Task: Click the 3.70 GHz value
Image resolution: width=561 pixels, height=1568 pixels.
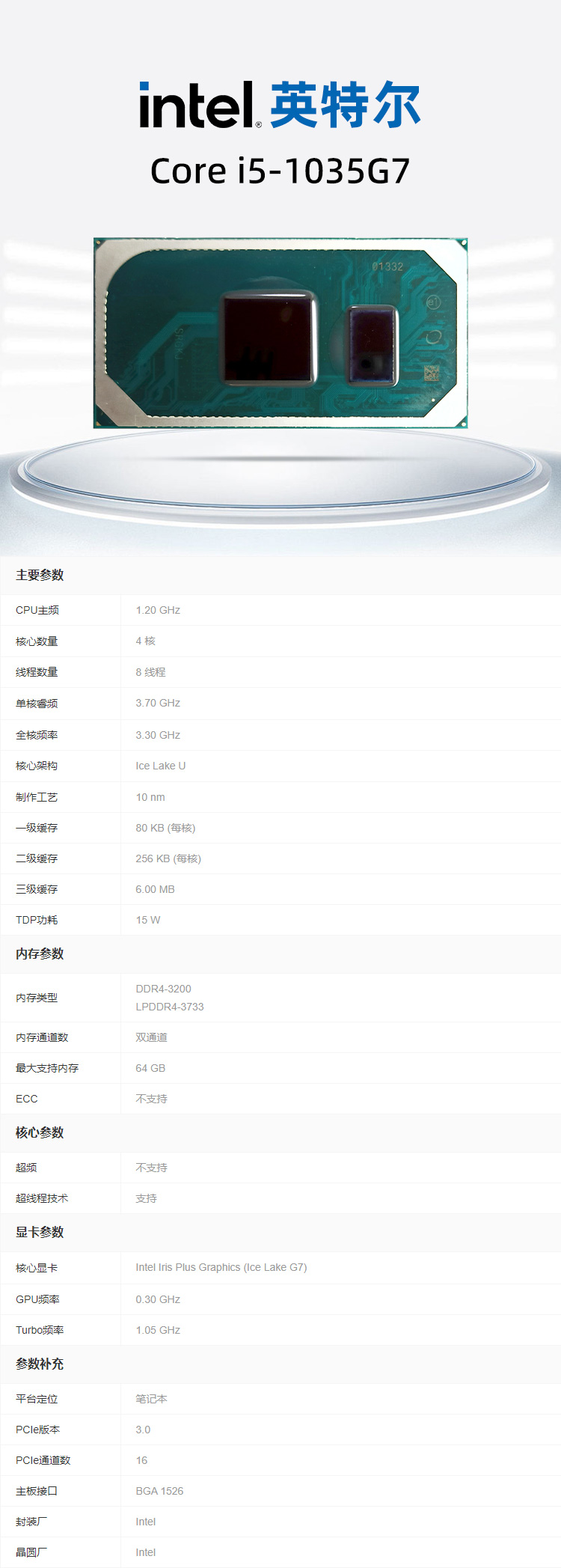Action: click(x=158, y=703)
